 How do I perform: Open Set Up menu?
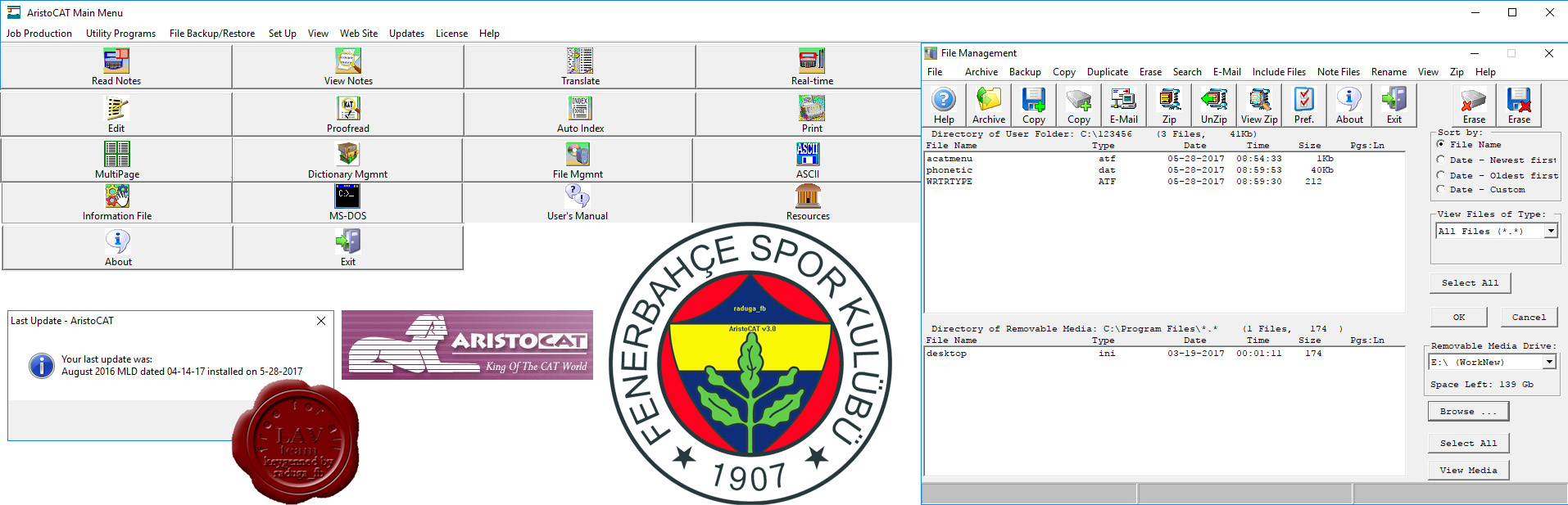point(283,34)
